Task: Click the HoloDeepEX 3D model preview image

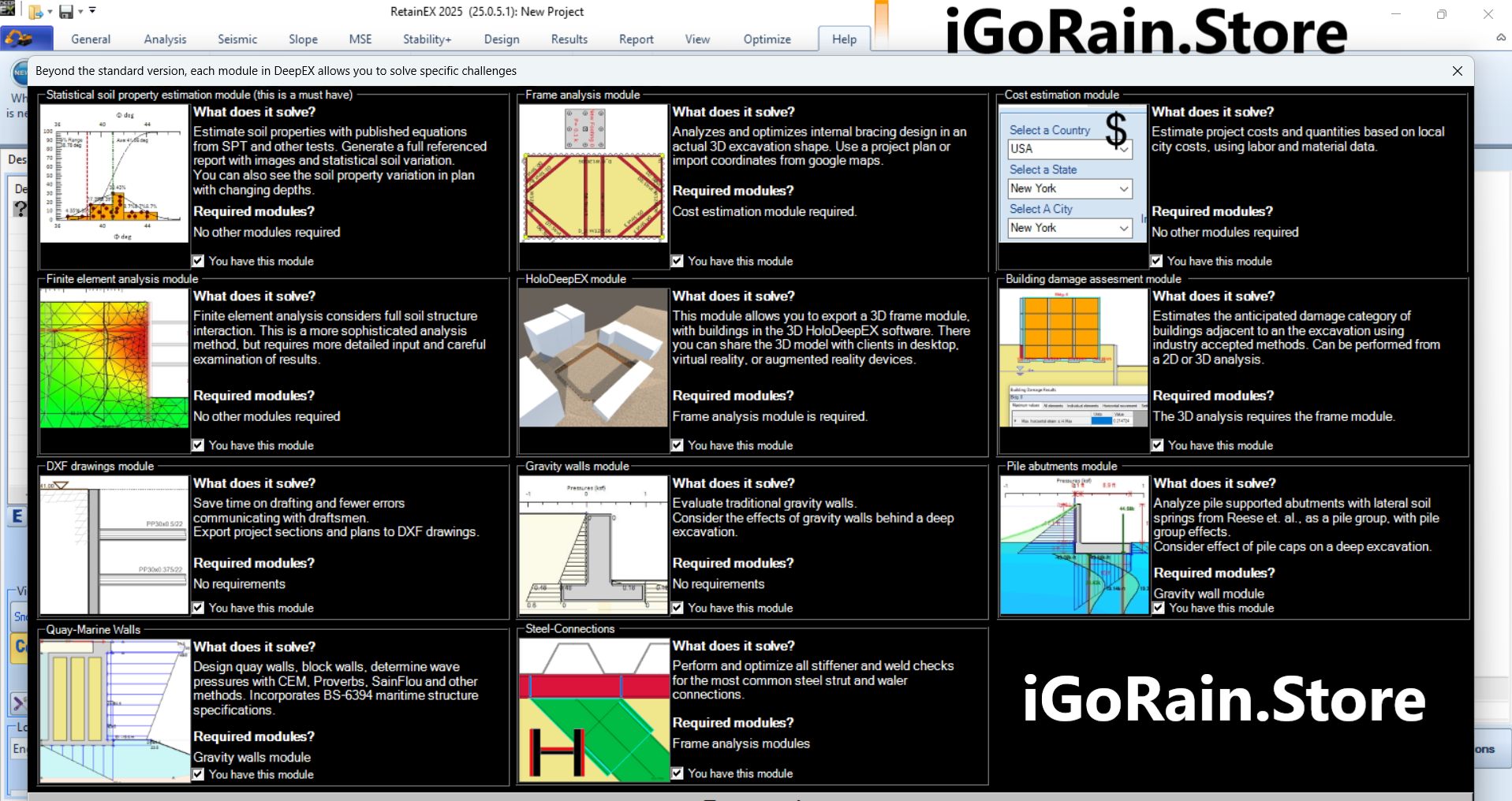Action: point(593,358)
